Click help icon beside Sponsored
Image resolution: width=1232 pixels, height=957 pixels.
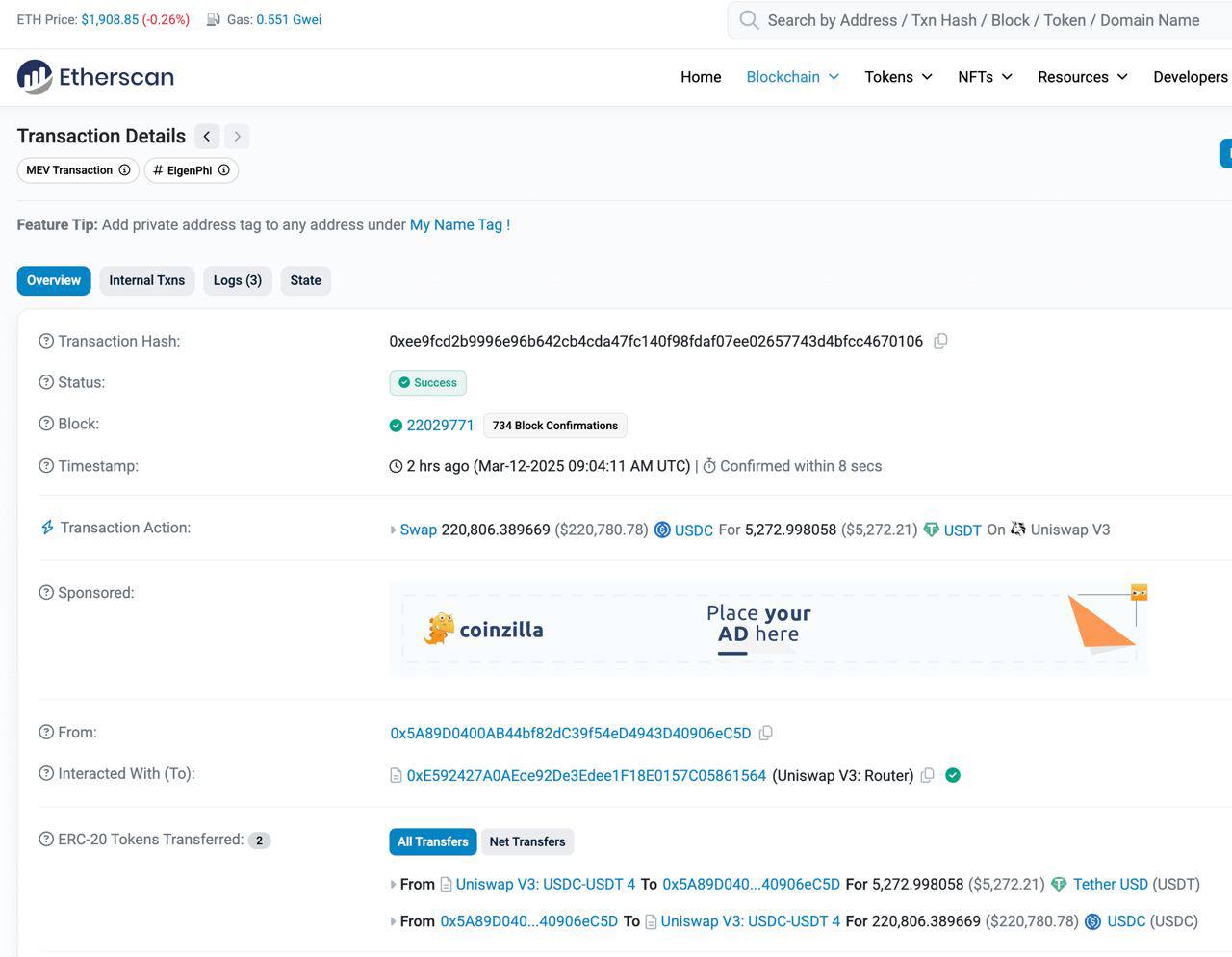46,593
